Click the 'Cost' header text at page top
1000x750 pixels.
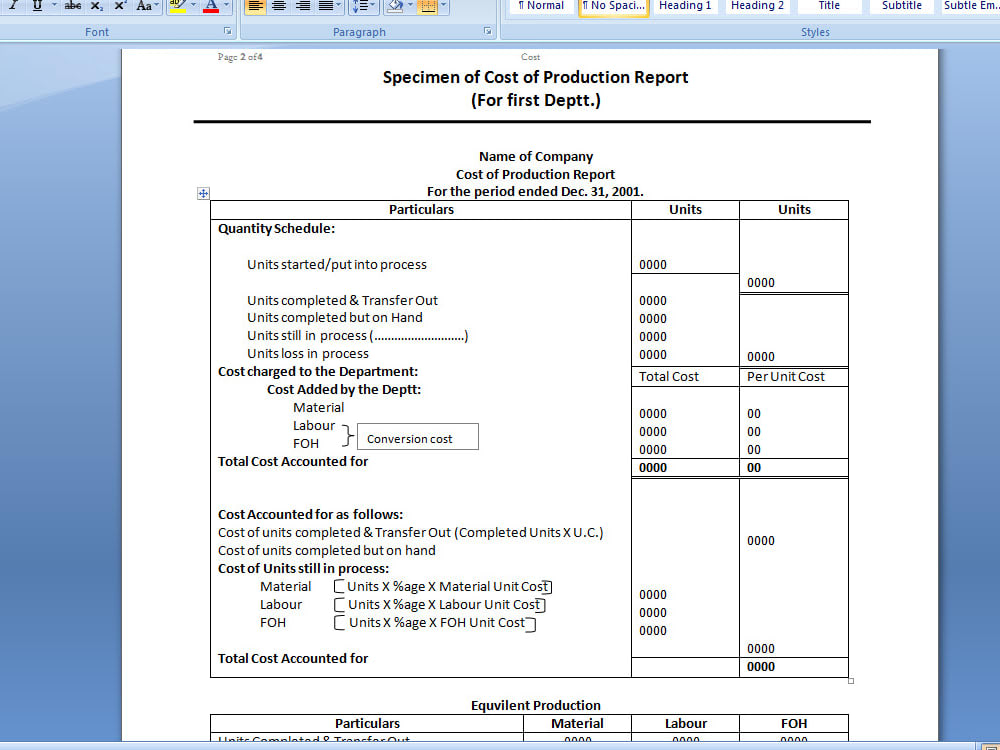click(x=530, y=57)
